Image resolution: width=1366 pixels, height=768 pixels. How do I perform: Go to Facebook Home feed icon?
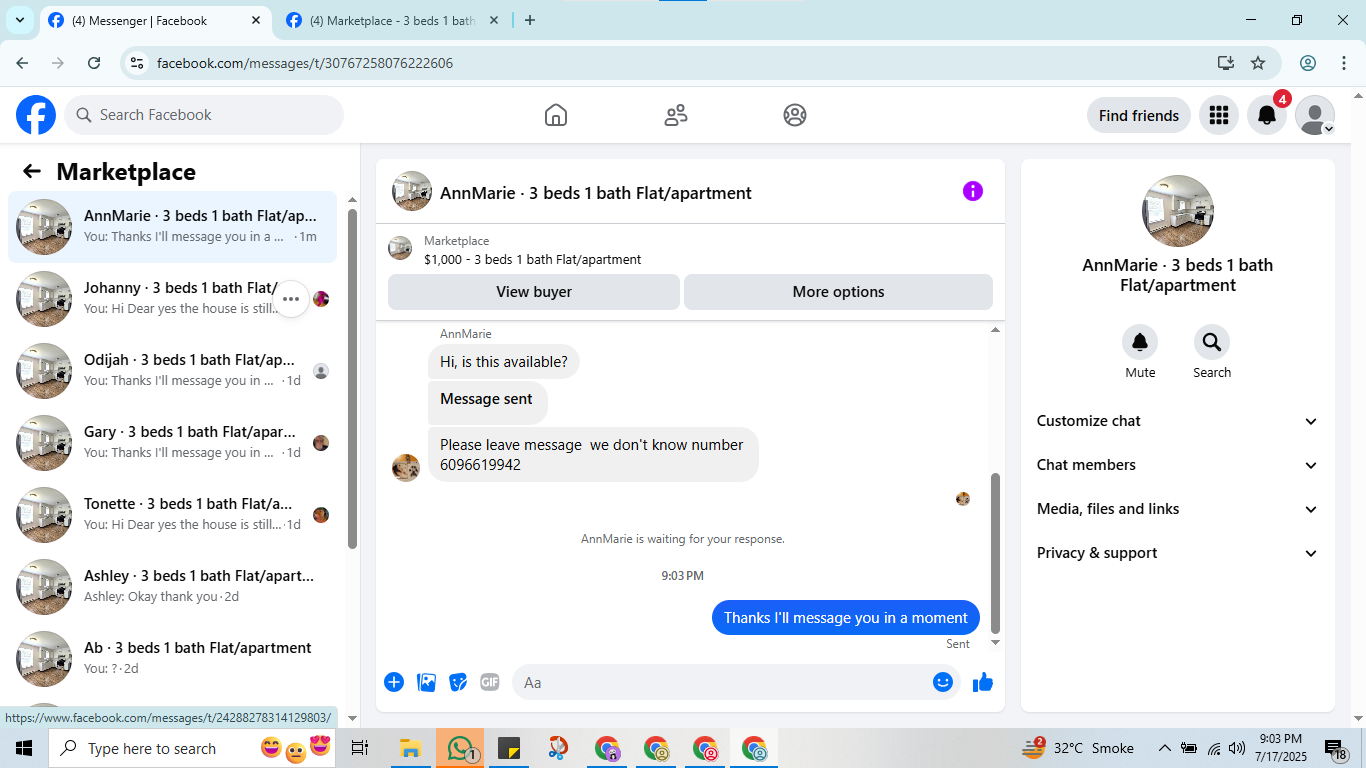(556, 115)
